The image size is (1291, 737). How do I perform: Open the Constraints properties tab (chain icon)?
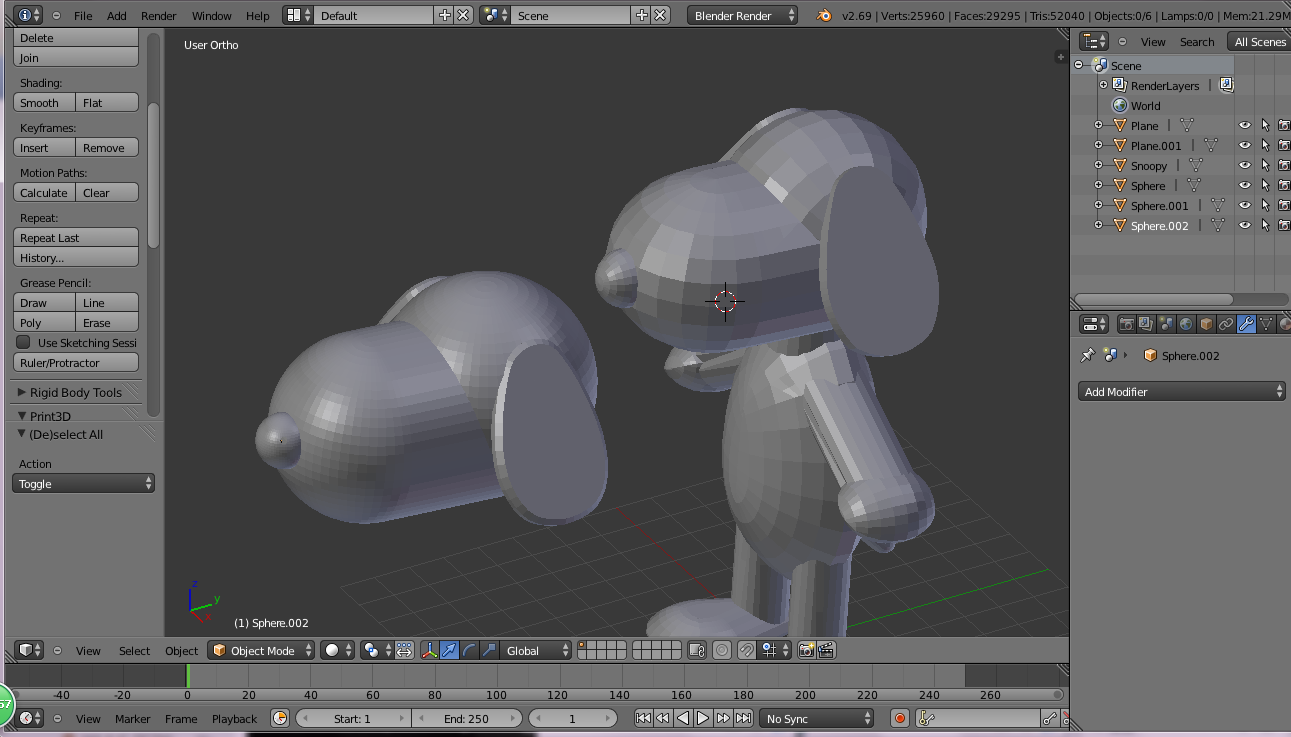tap(1226, 324)
